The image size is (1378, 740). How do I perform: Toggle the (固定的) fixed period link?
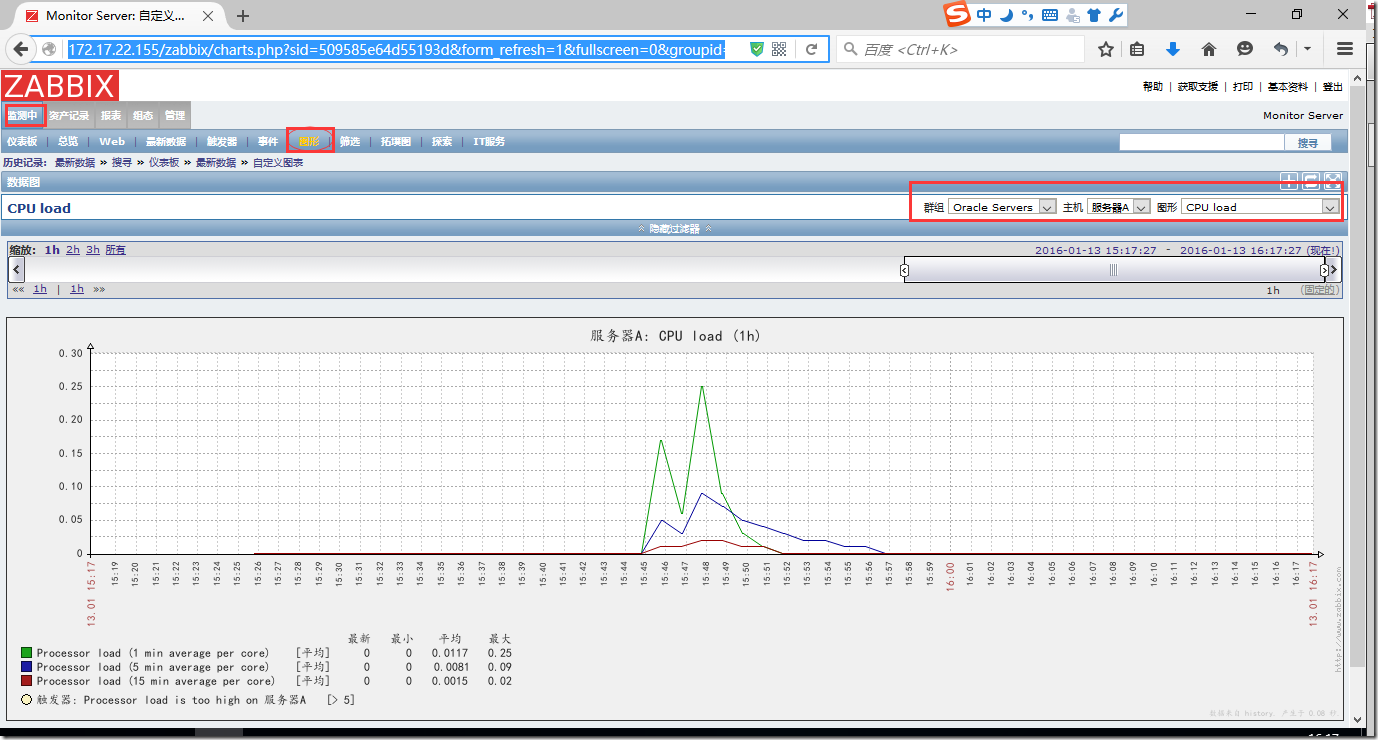point(1319,290)
